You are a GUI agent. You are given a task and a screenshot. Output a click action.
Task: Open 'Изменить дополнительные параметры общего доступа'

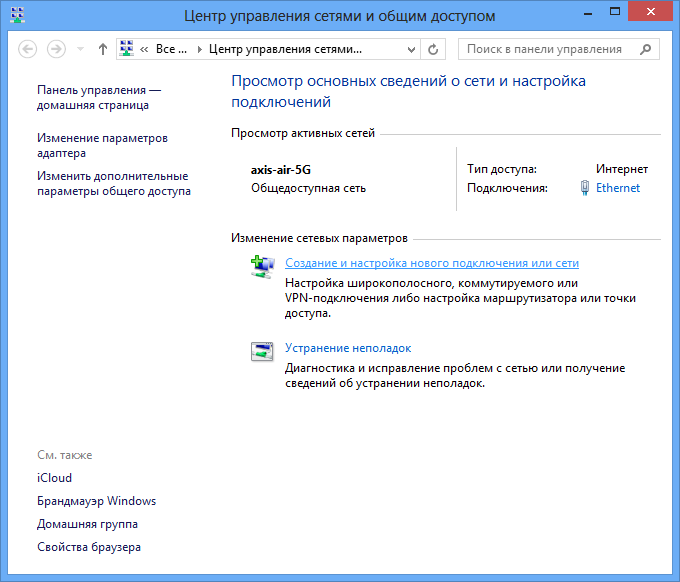pyautogui.click(x=114, y=183)
